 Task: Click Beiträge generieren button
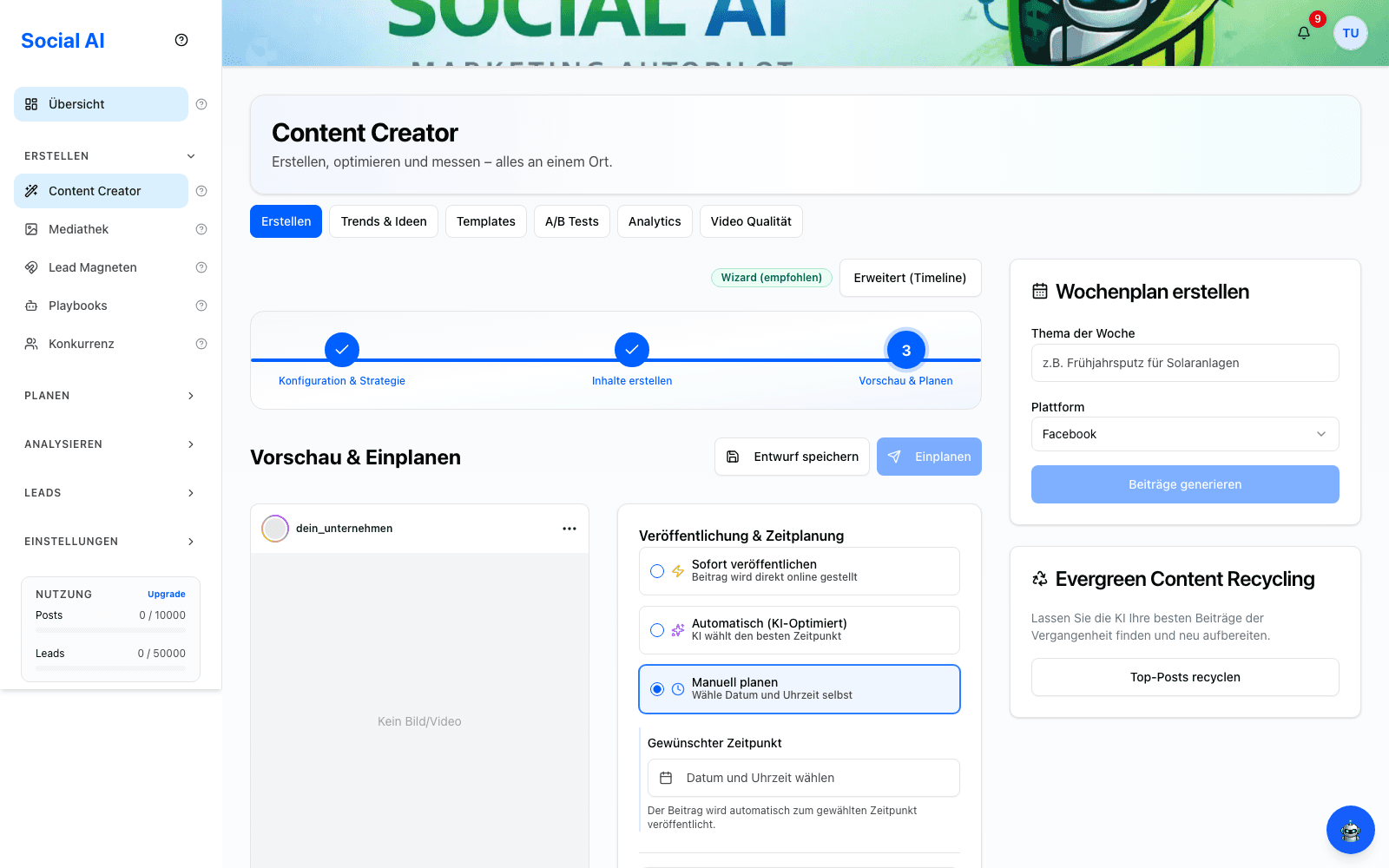click(x=1185, y=484)
